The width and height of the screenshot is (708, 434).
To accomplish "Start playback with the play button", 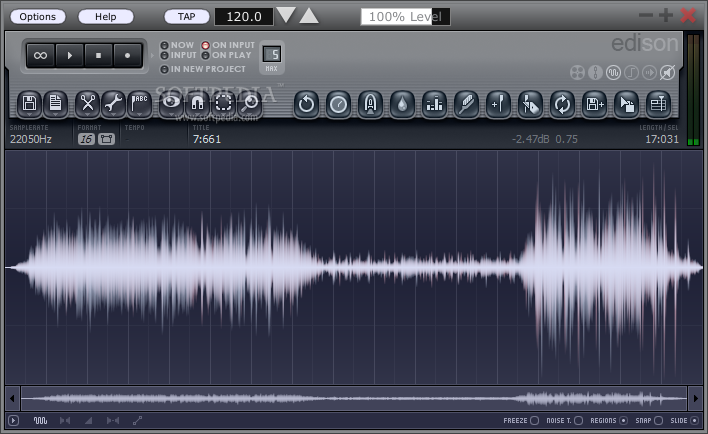I will [70, 56].
